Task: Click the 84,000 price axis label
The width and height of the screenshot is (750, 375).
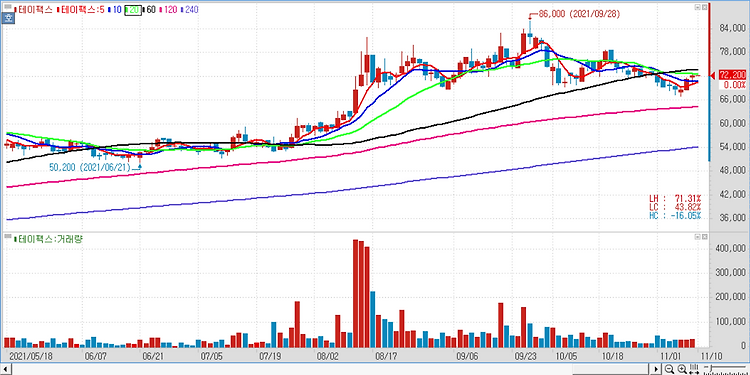Action: point(732,29)
